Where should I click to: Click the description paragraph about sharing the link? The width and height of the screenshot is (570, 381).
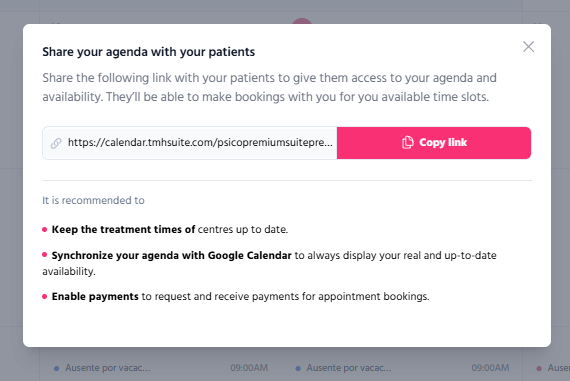pyautogui.click(x=269, y=87)
